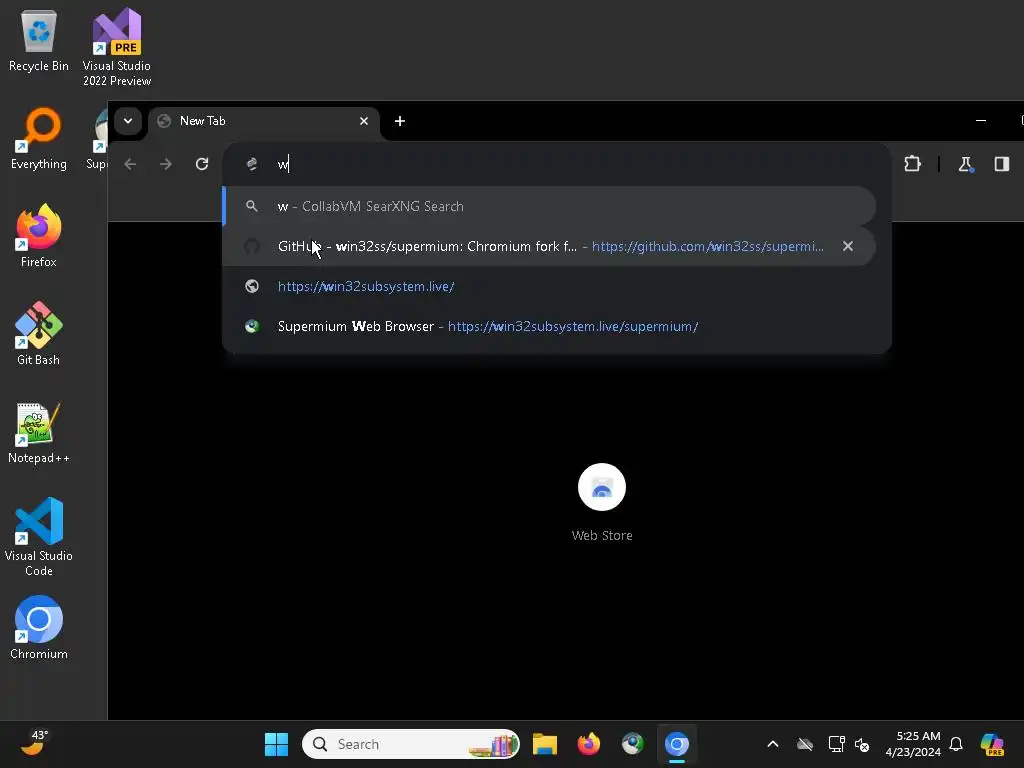The height and width of the screenshot is (768, 1024).
Task: Open the Recycle Bin desktop icon
Action: click(x=39, y=40)
